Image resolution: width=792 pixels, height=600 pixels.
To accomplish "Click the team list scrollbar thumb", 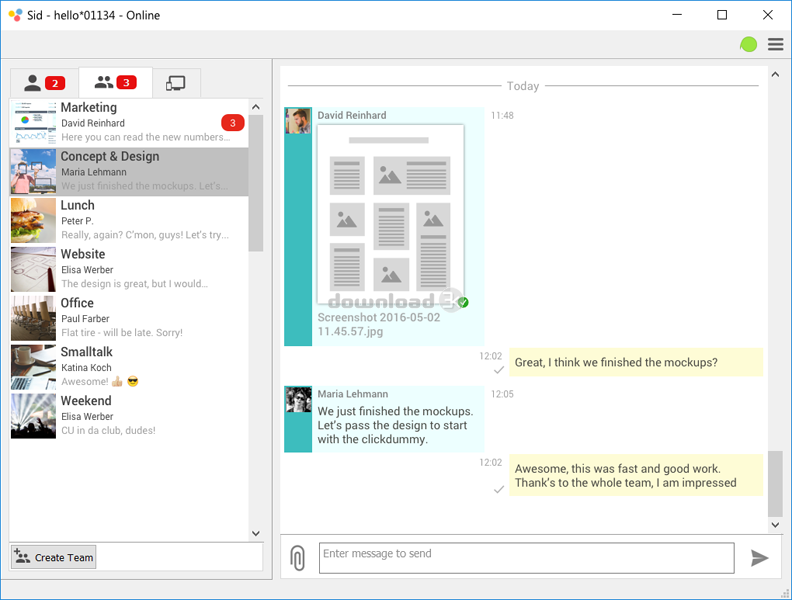I will (256, 183).
